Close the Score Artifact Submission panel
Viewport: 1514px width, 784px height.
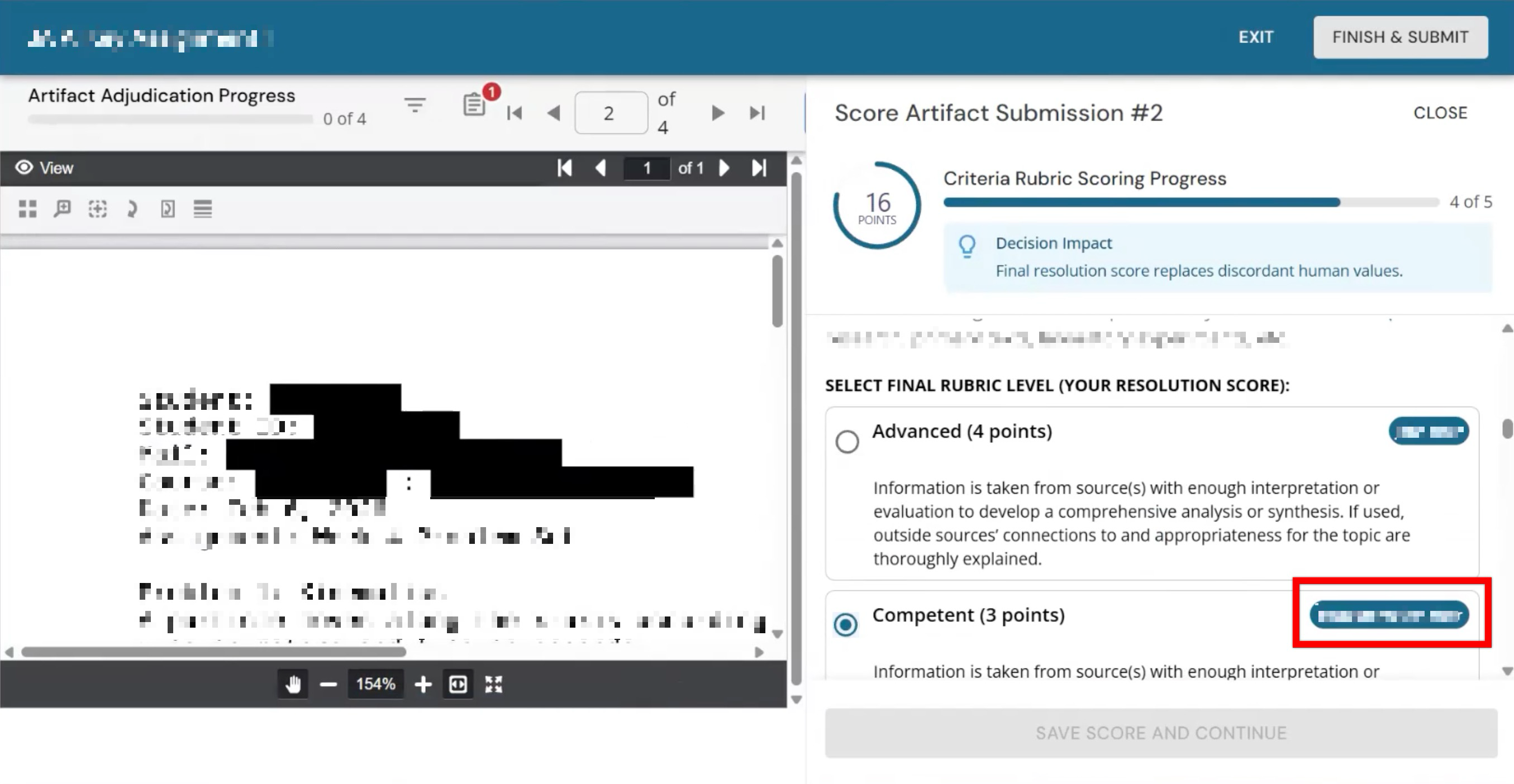pyautogui.click(x=1440, y=113)
